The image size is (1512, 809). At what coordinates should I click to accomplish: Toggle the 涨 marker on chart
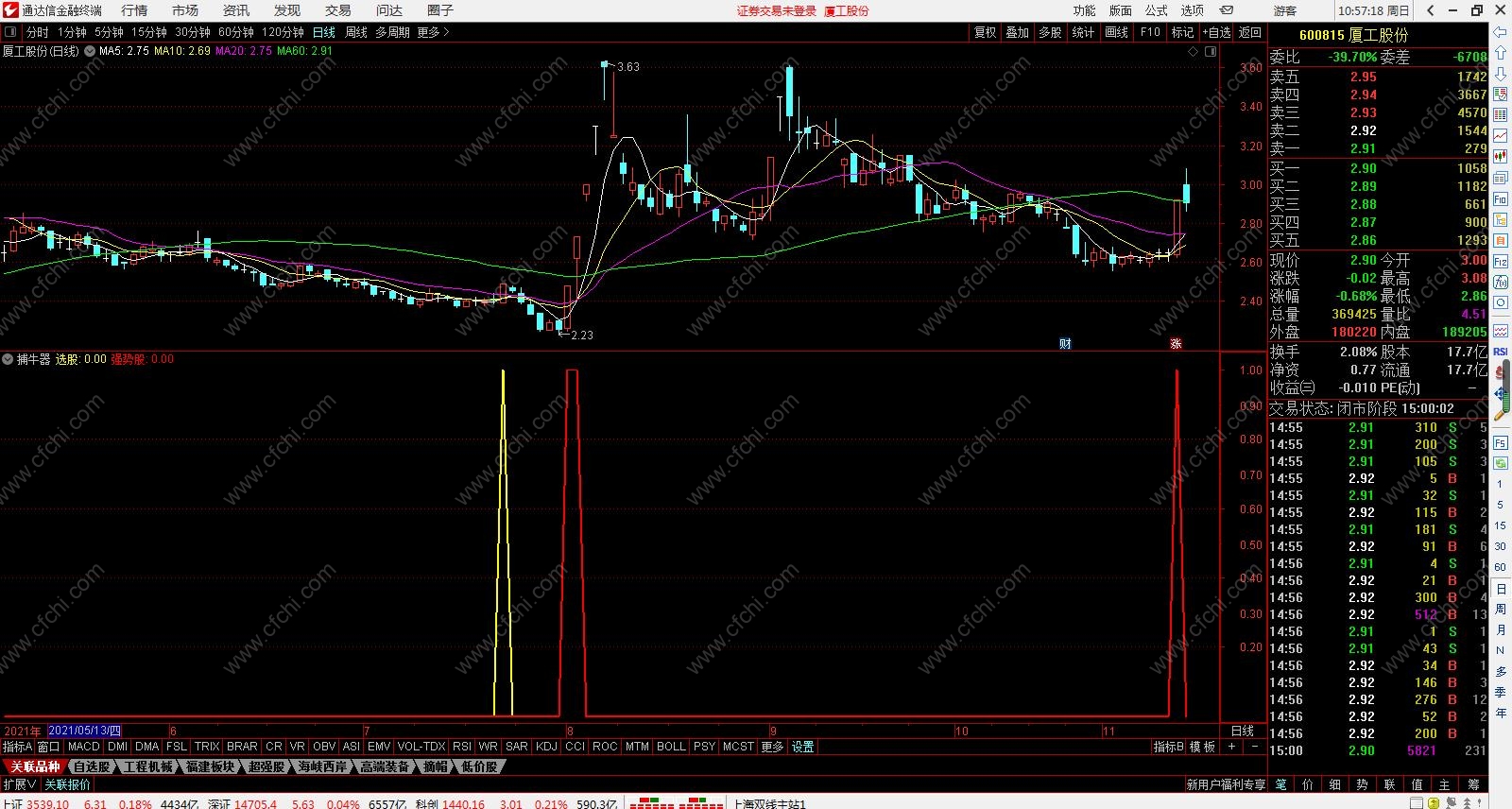pos(1176,343)
